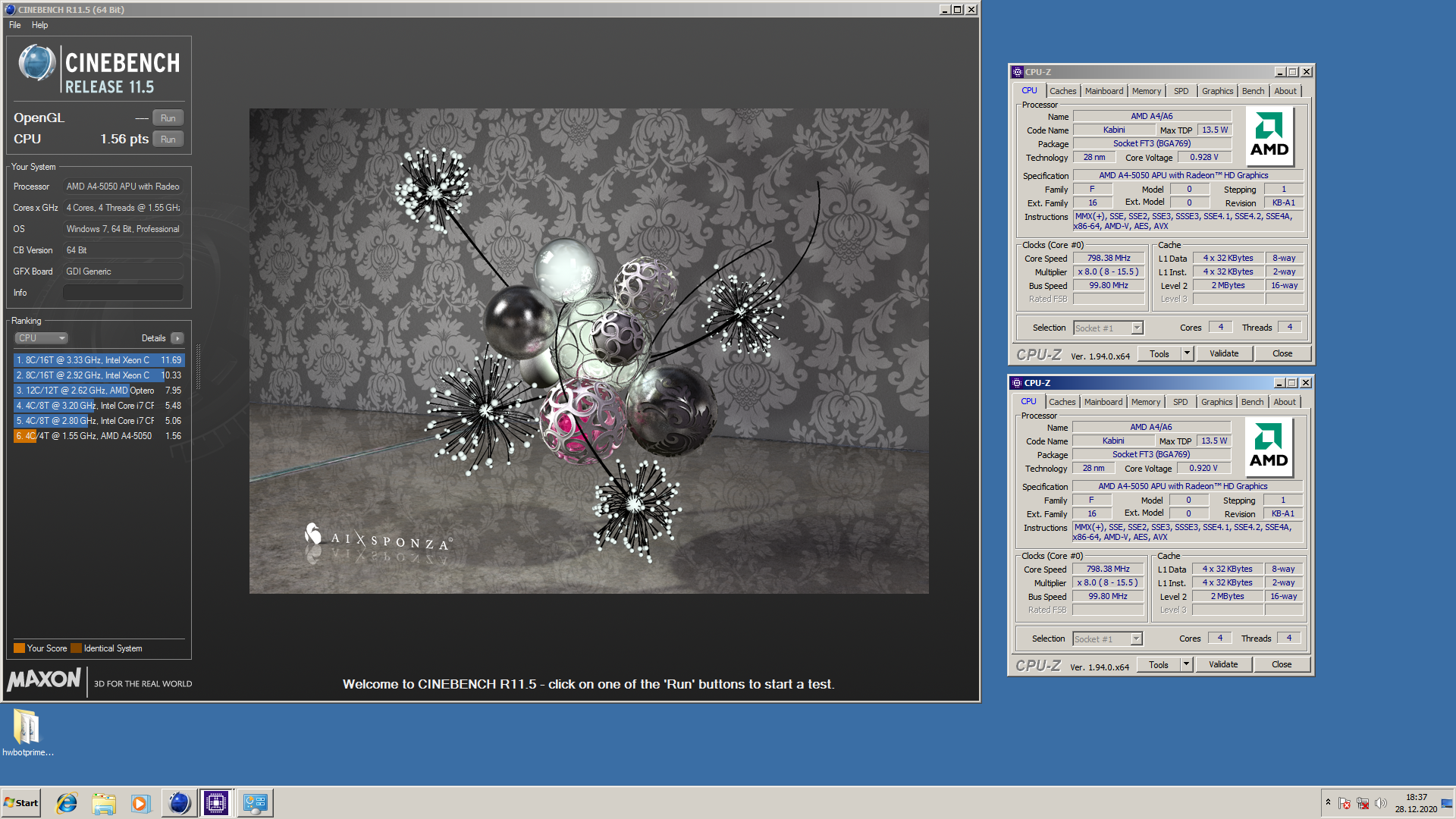This screenshot has width=1456, height=819.
Task: Toggle the ranking Details arrow button
Action: point(177,338)
